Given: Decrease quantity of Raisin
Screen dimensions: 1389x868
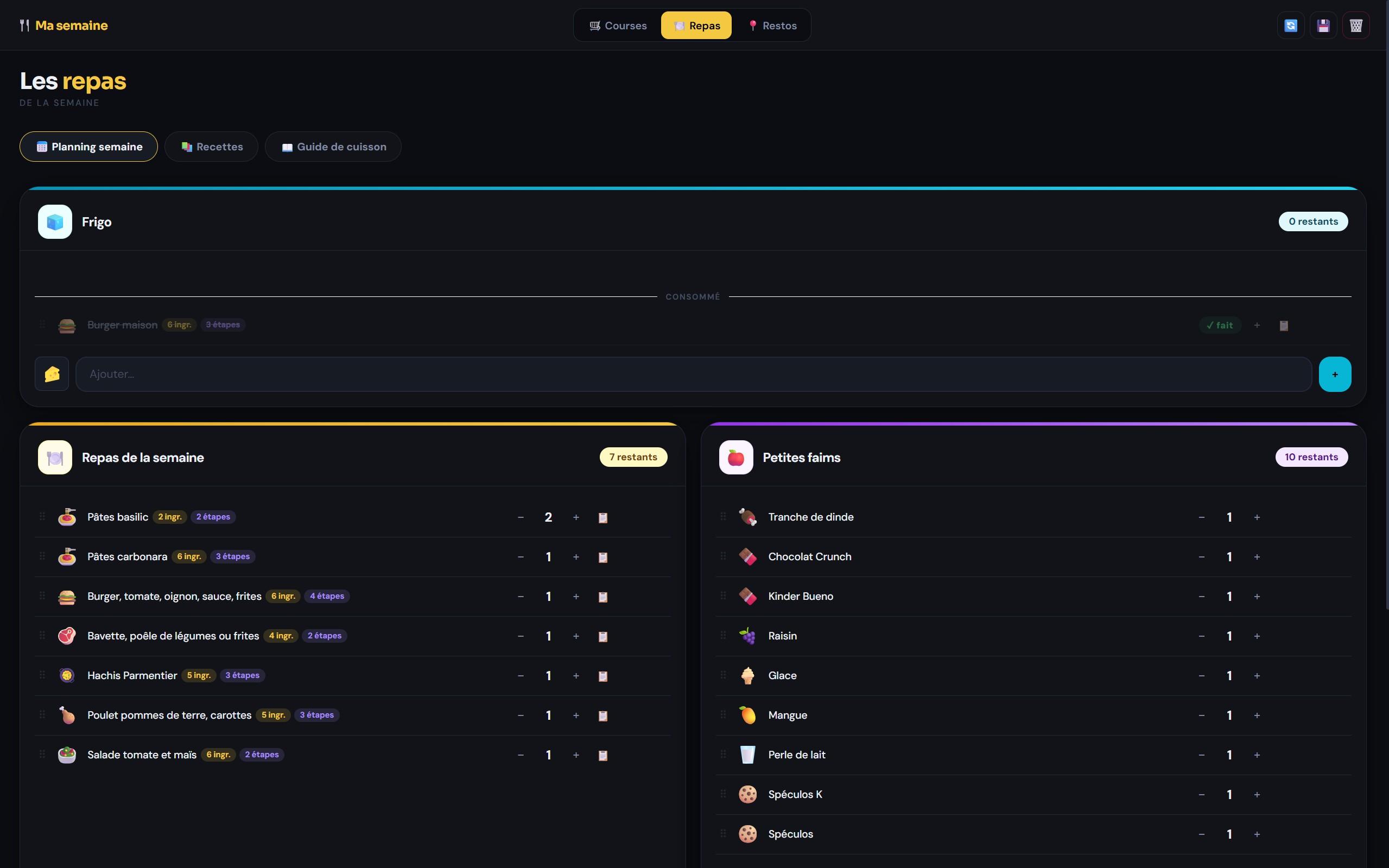Looking at the screenshot, I should pos(1201,637).
